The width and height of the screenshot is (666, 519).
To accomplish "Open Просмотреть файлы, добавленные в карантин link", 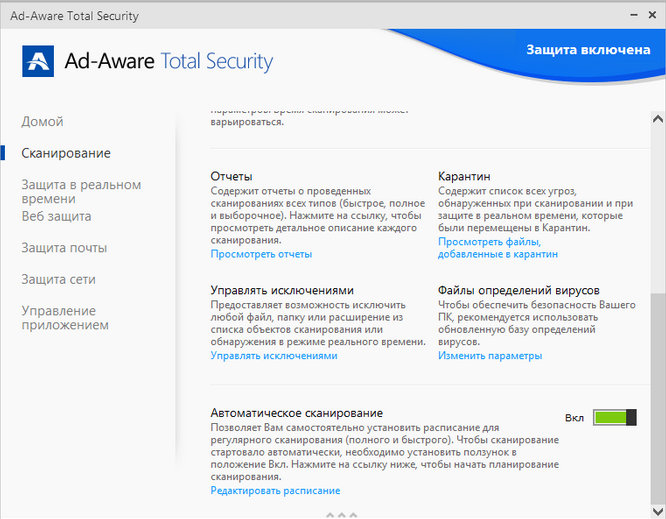I will (x=498, y=248).
